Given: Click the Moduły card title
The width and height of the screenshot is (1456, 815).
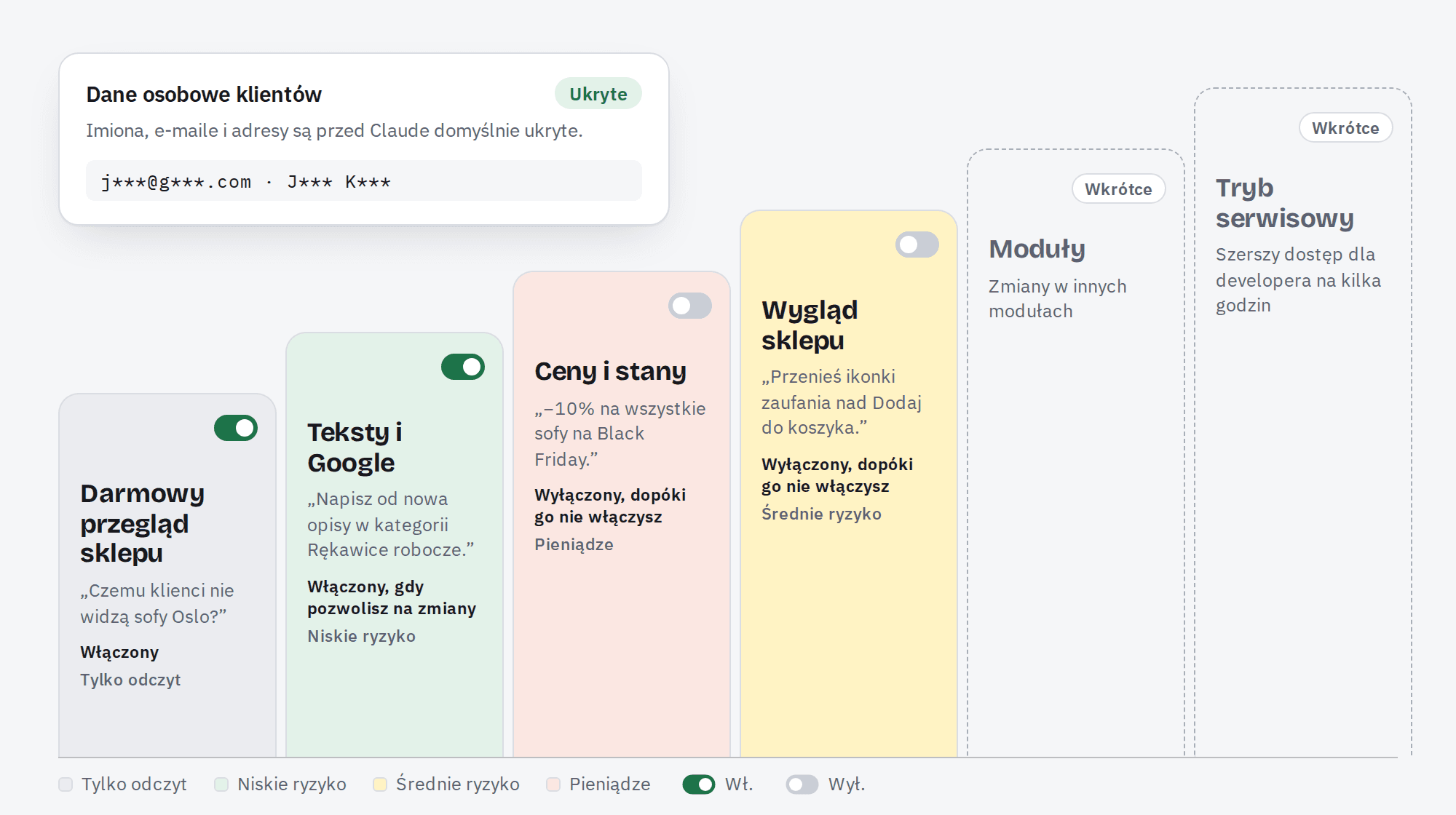Looking at the screenshot, I should coord(1037,249).
